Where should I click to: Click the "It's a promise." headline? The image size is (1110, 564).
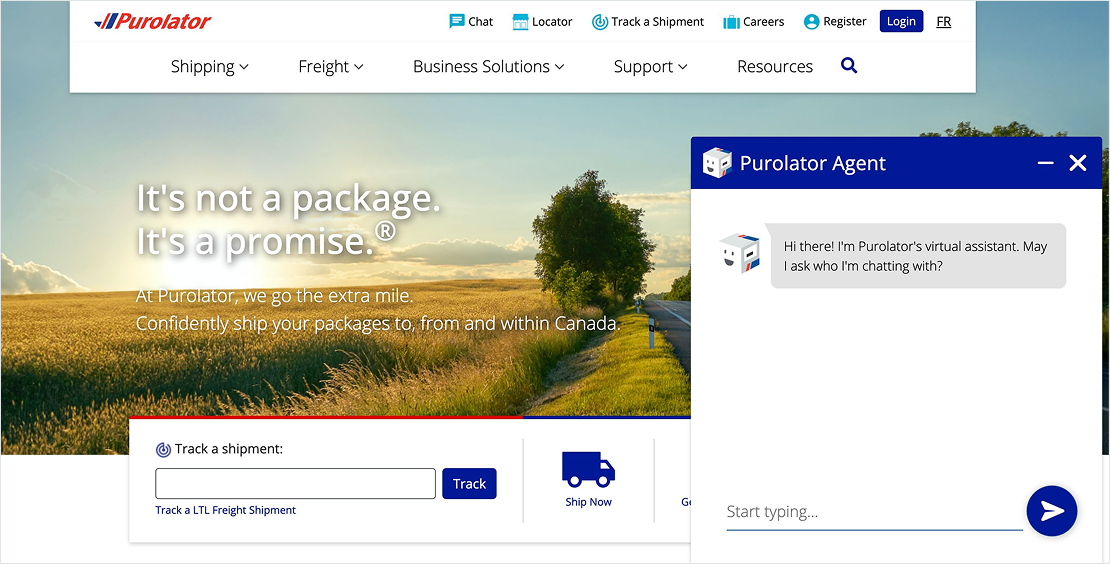(266, 241)
